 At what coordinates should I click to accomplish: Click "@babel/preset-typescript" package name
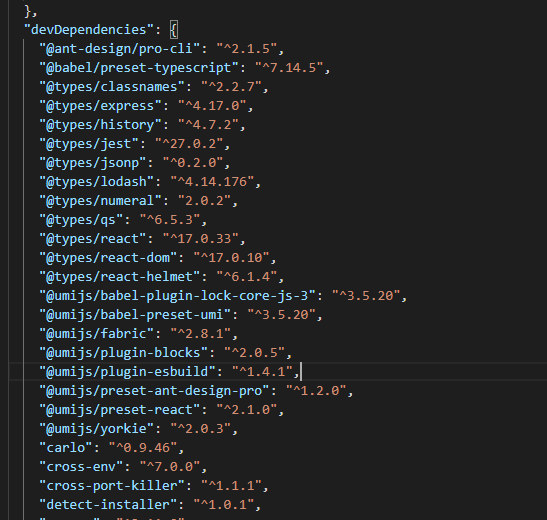pos(138,68)
